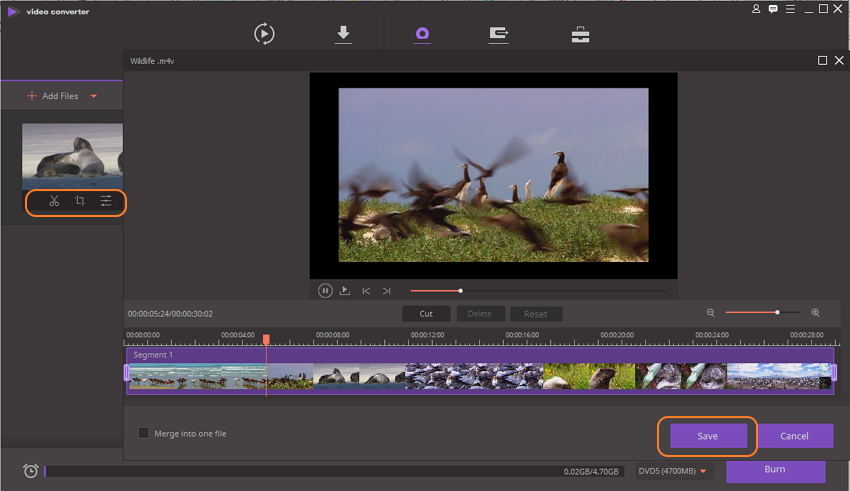Open the effects adjustment sliders icon
850x491 pixels.
106,201
